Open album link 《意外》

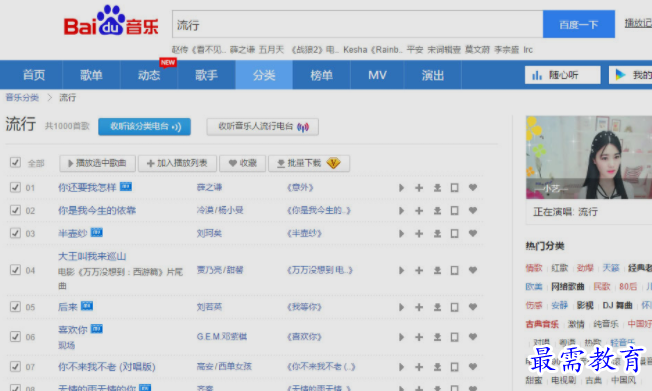coord(300,188)
